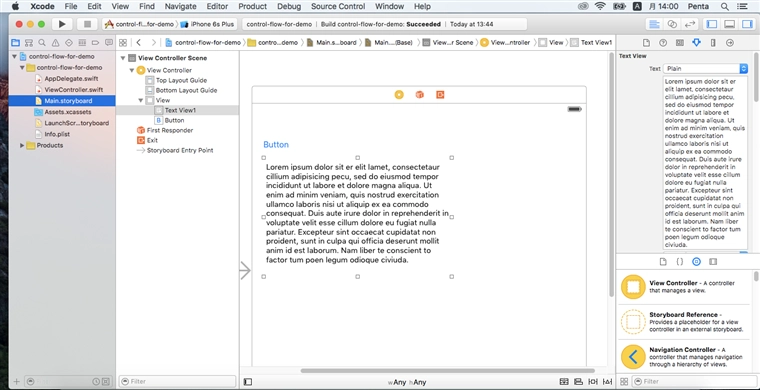
Task: Open the control-fl...for-demo scheme selector
Action: [140, 24]
